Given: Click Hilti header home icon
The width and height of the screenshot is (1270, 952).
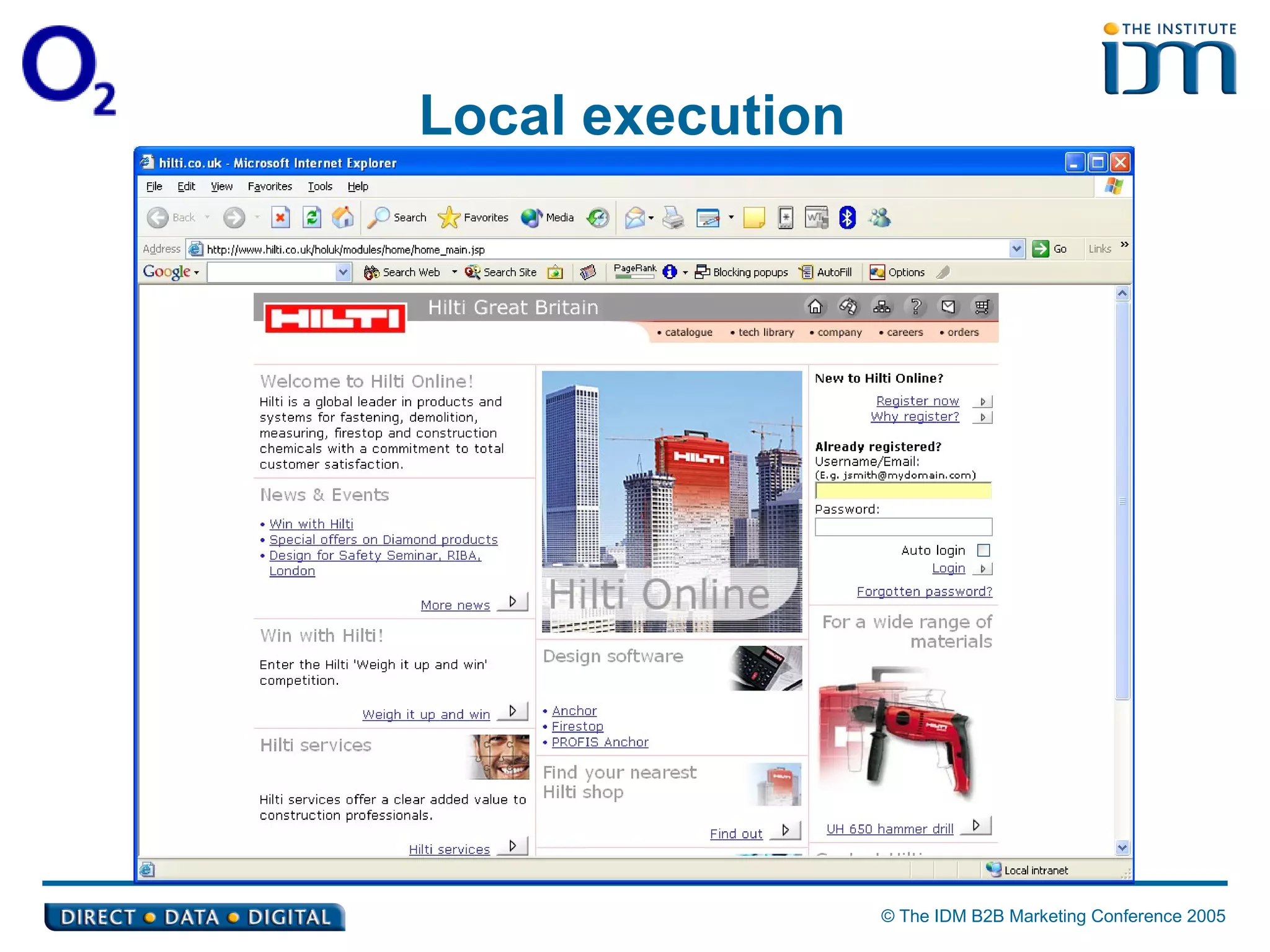Looking at the screenshot, I should pos(815,306).
